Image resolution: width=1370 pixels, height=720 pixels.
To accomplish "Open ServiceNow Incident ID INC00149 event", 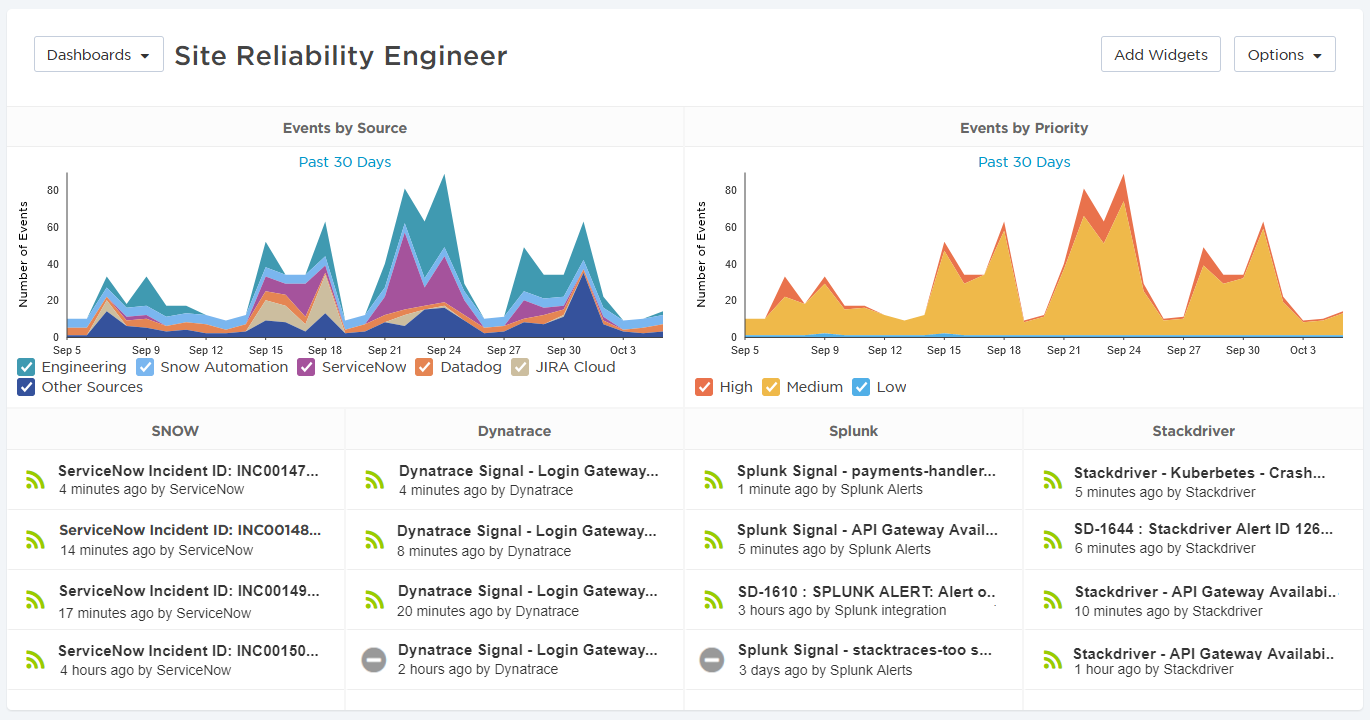I will pyautogui.click(x=190, y=591).
